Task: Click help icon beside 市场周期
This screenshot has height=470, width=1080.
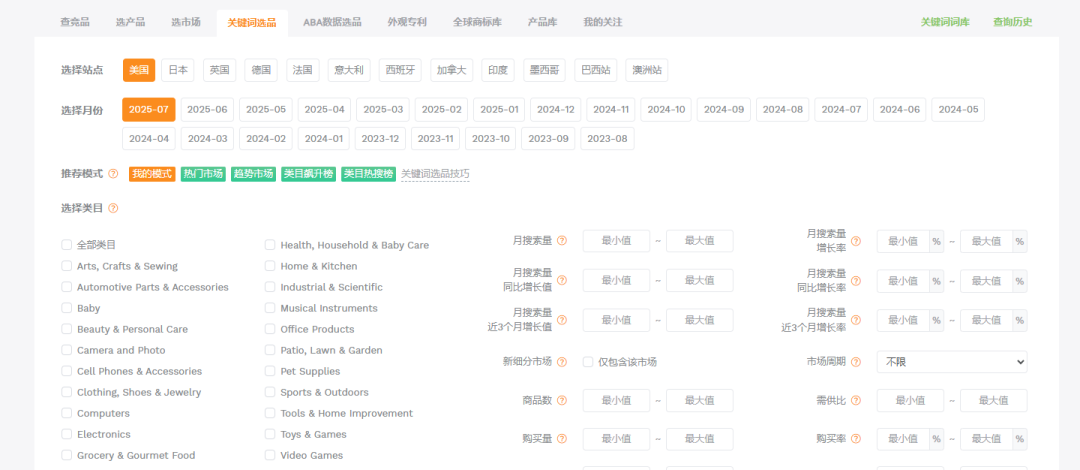Action: coord(855,362)
